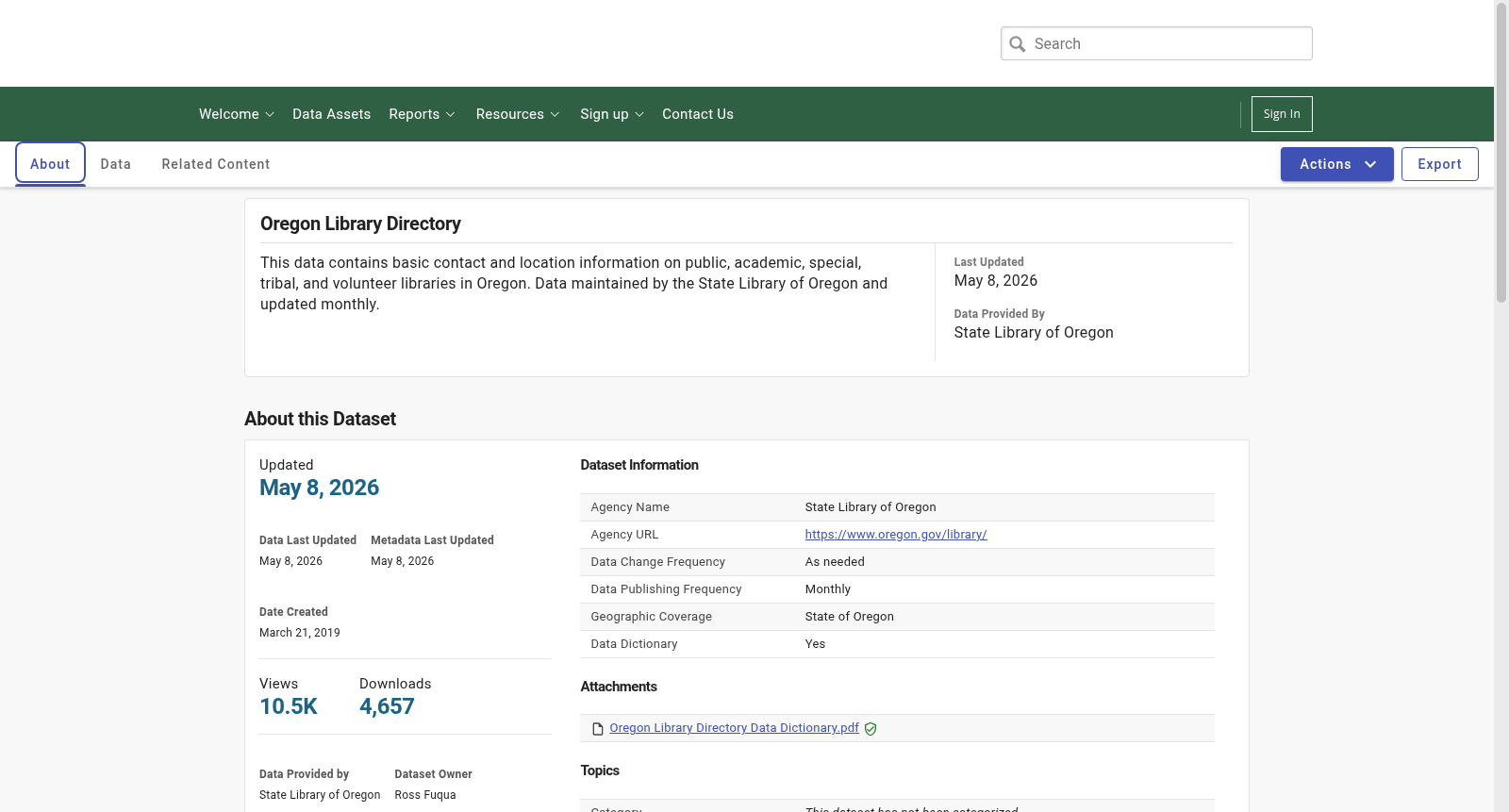Image resolution: width=1509 pixels, height=812 pixels.
Task: Switch to the Related Content tab
Action: pyautogui.click(x=216, y=164)
